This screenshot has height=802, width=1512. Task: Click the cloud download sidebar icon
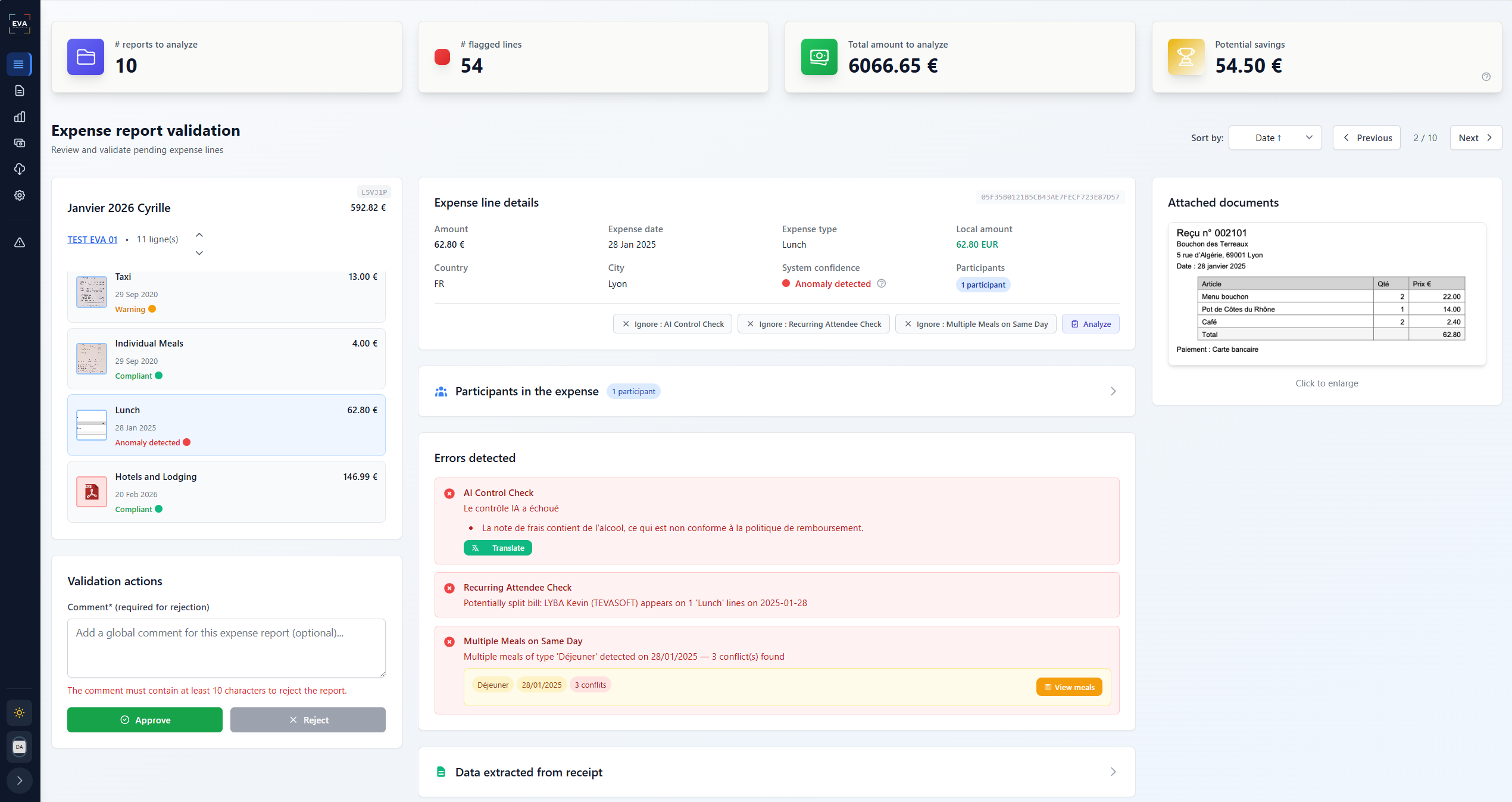(x=20, y=169)
